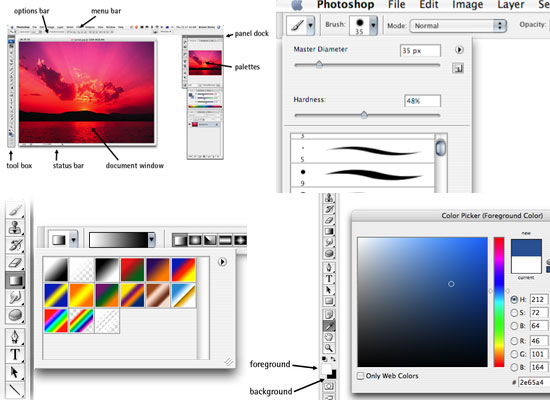Open the Layer menu

tap(511, 5)
